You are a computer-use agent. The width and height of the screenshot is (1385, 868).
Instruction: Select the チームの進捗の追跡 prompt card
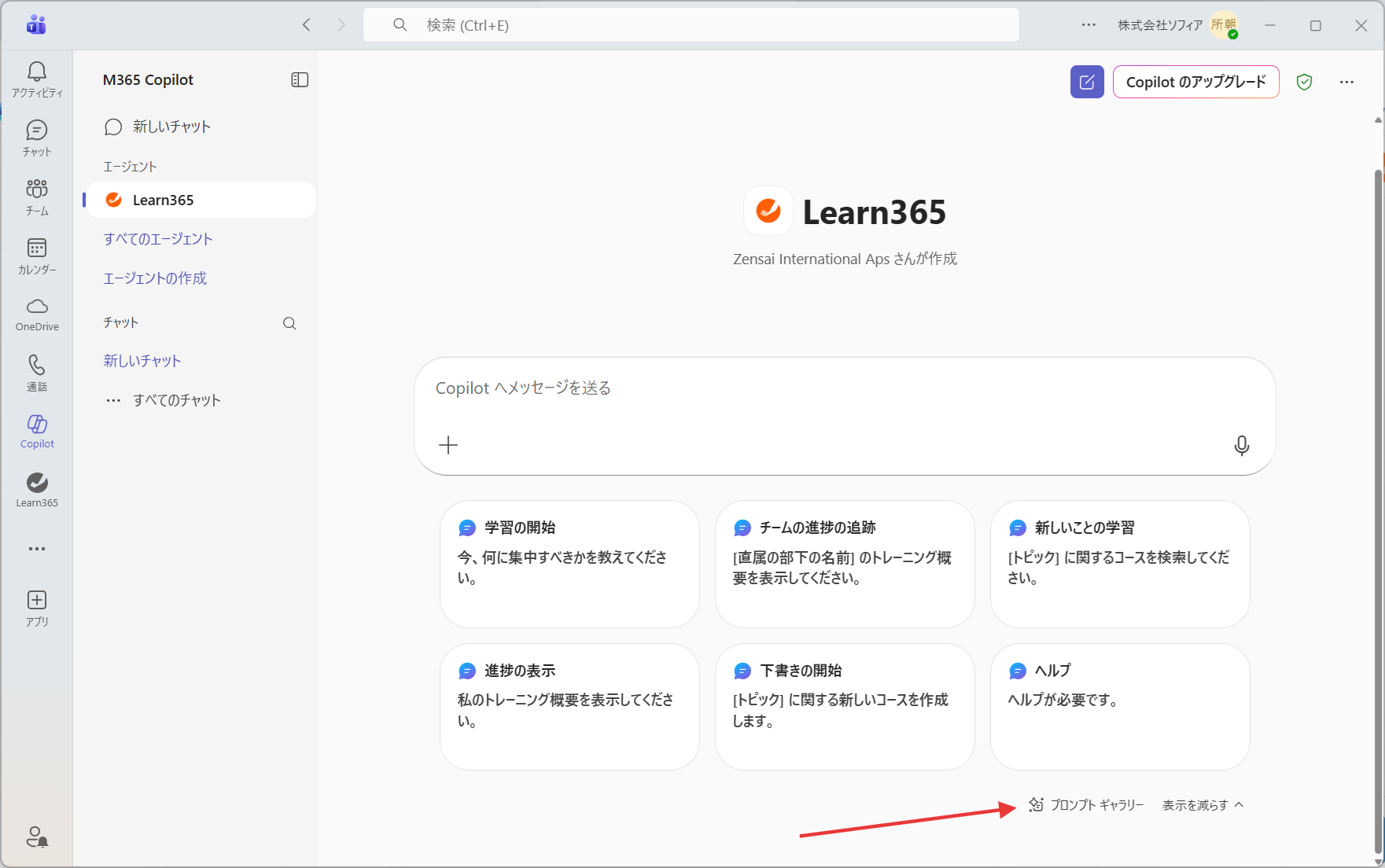click(x=845, y=564)
